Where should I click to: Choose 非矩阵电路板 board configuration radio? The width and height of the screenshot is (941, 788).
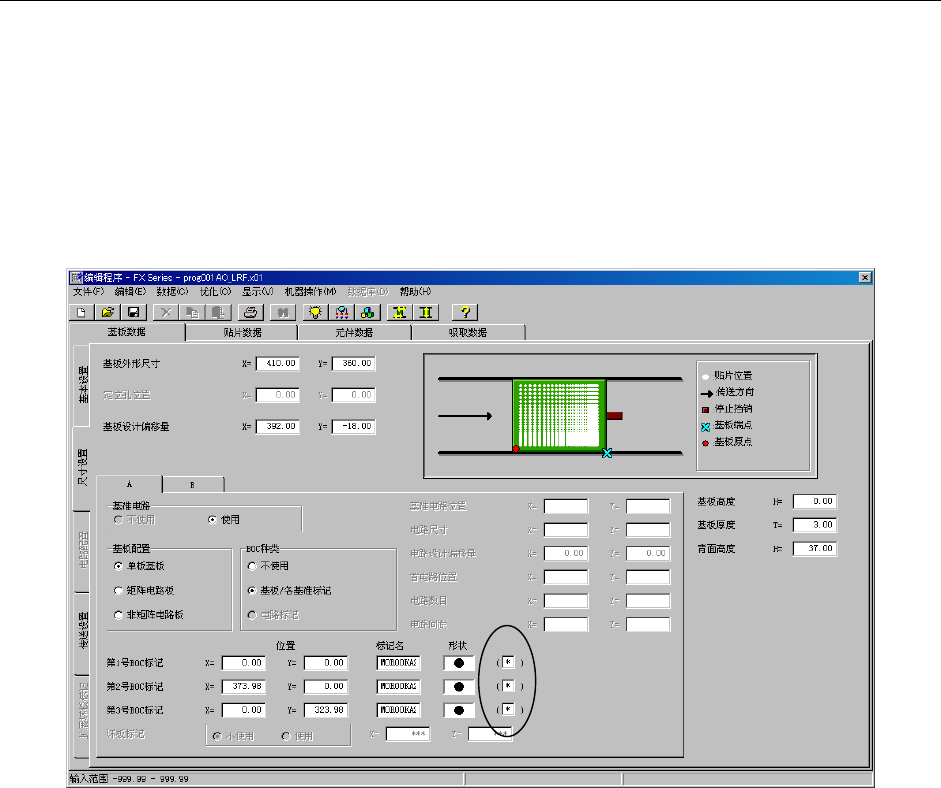149,615
